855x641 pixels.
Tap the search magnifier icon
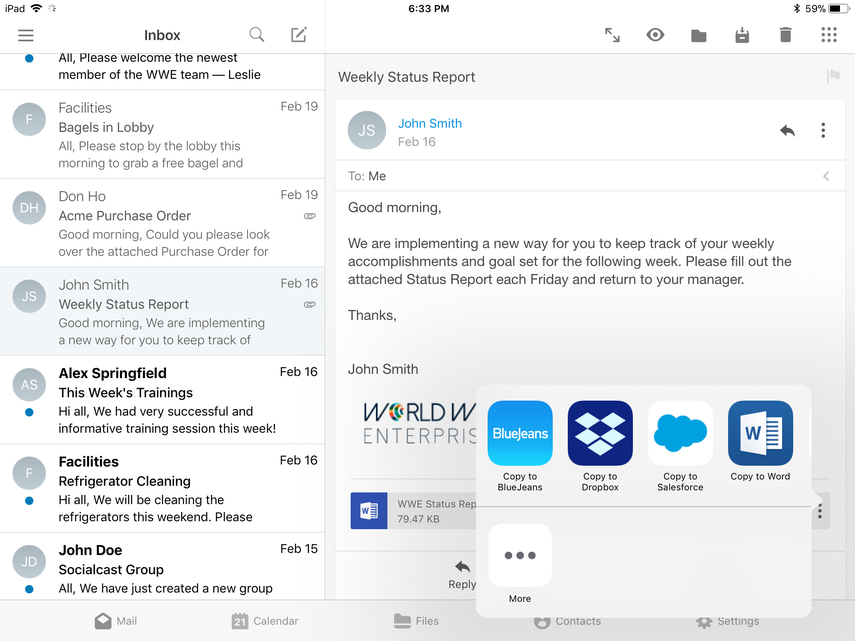(257, 35)
